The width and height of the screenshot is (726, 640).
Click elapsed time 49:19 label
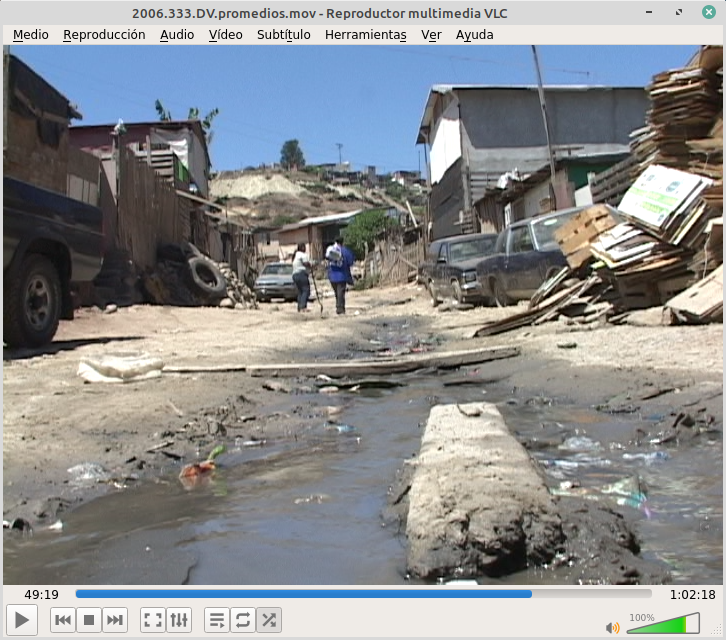tap(42, 595)
